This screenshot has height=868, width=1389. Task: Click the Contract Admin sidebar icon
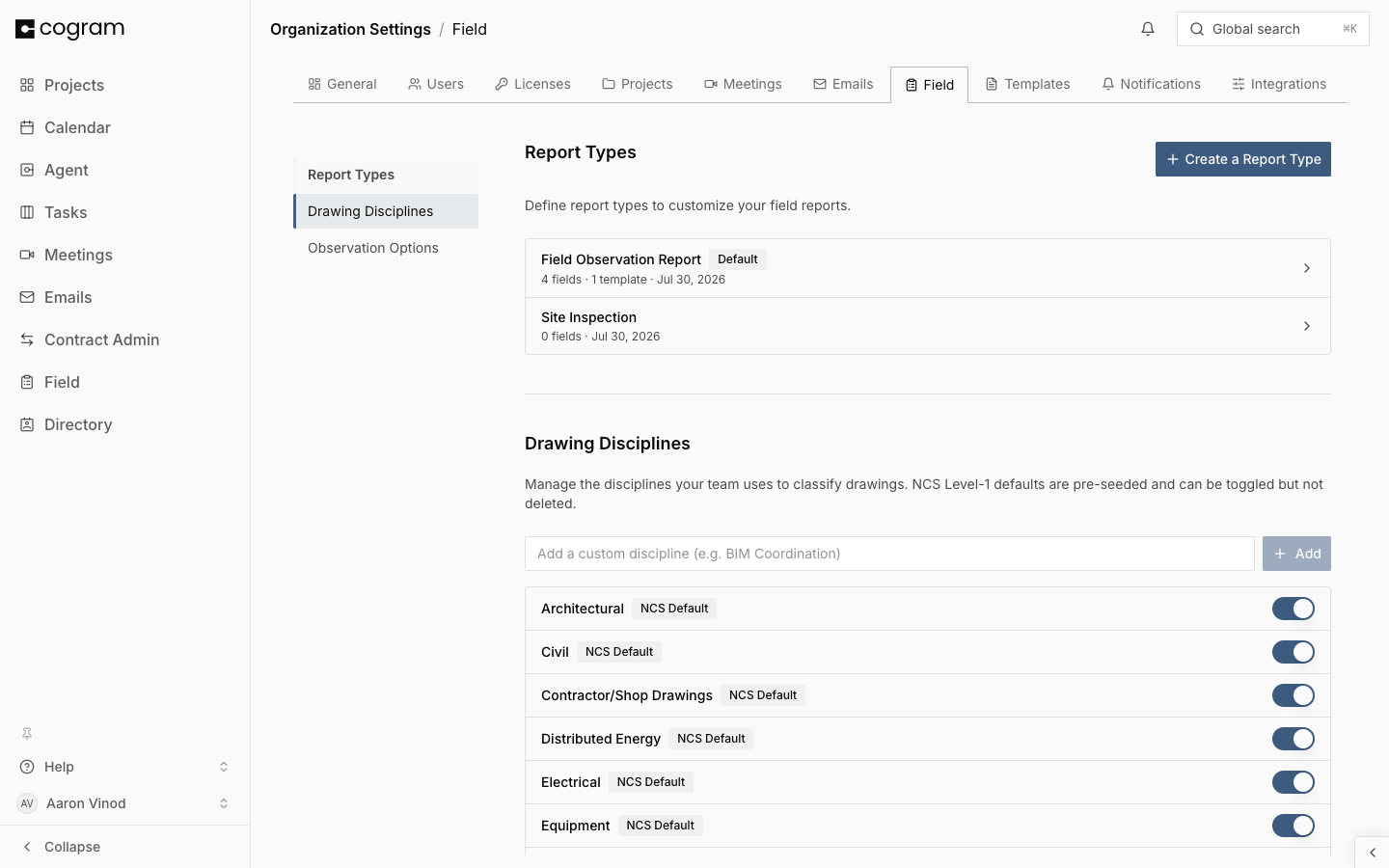27,339
